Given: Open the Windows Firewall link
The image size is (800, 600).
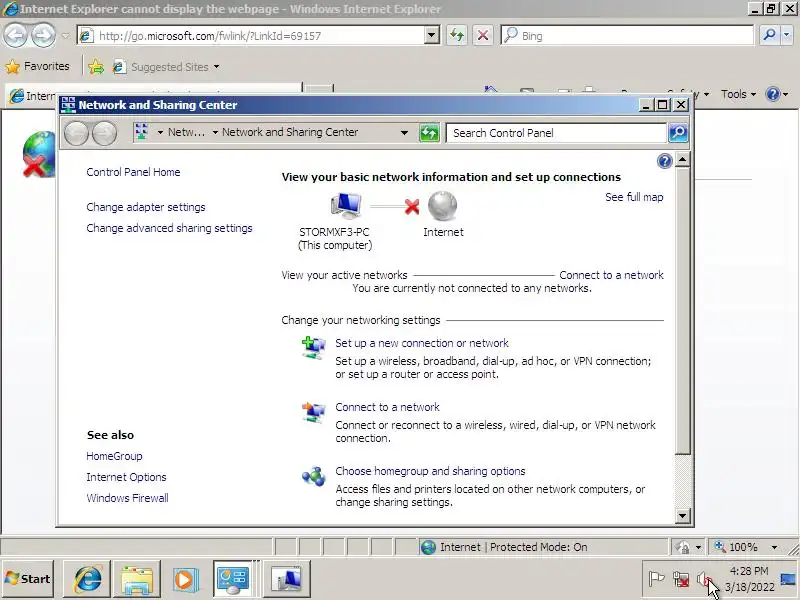Looking at the screenshot, I should [128, 498].
